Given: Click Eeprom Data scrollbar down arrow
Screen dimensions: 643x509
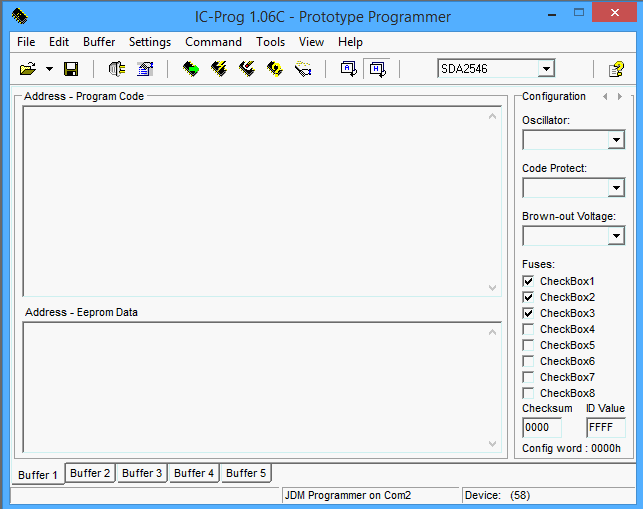Looking at the screenshot, I should coord(493,444).
